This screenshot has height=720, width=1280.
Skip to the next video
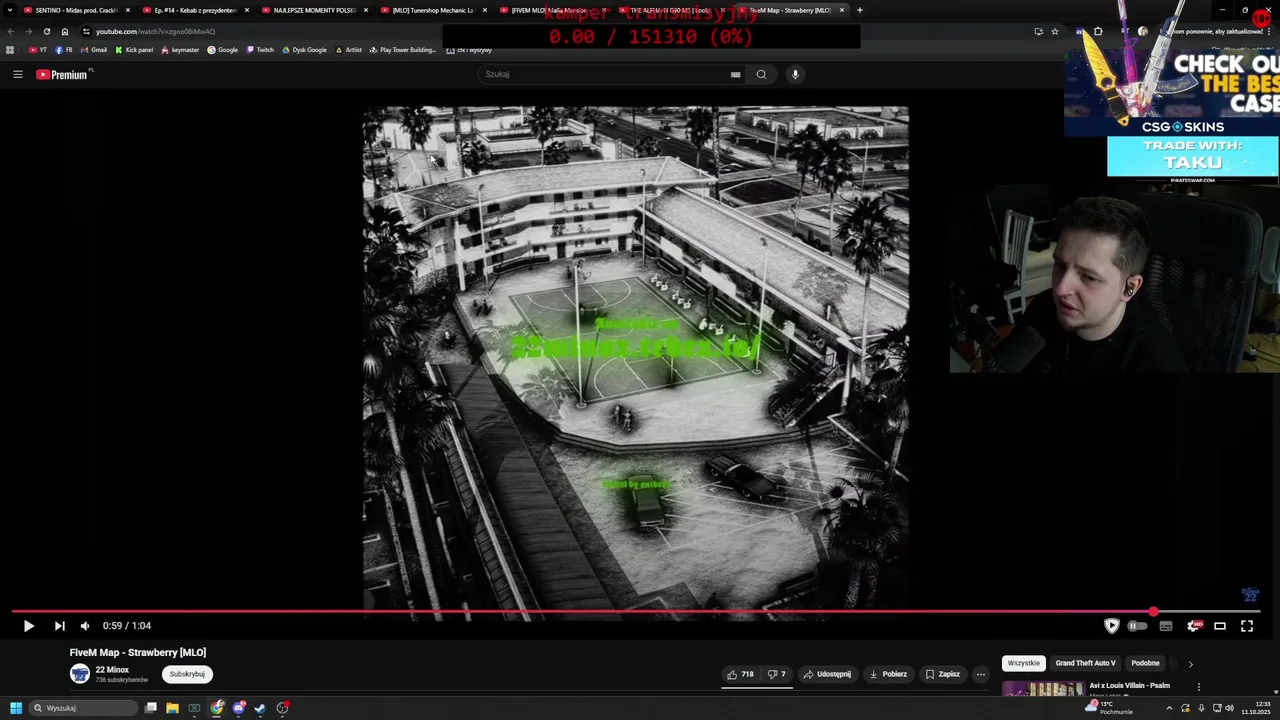(x=59, y=626)
